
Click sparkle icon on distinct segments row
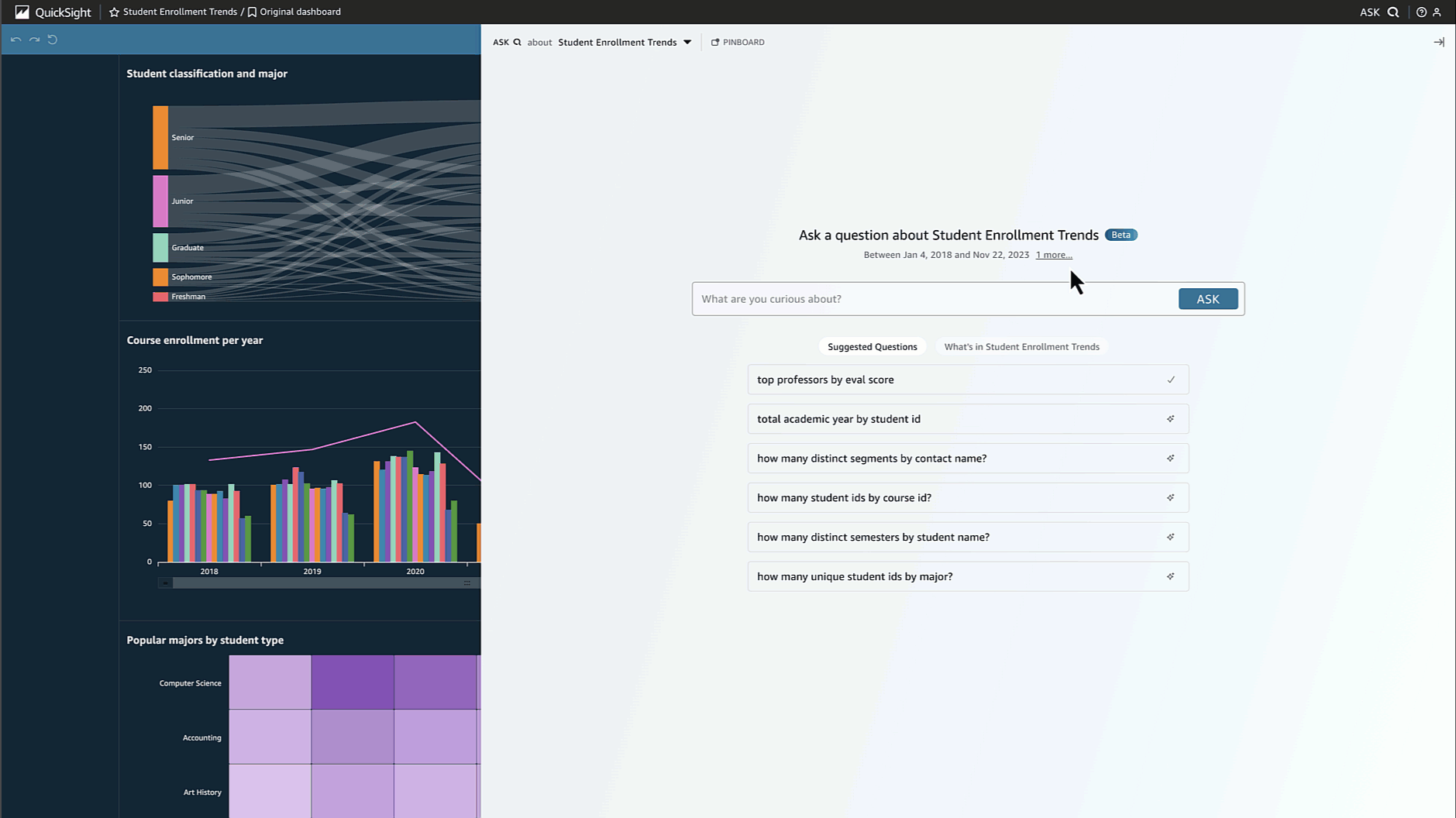[1171, 459]
